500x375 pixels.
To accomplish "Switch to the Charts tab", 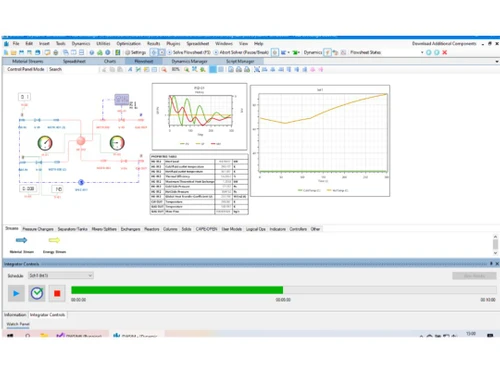I will click(110, 61).
